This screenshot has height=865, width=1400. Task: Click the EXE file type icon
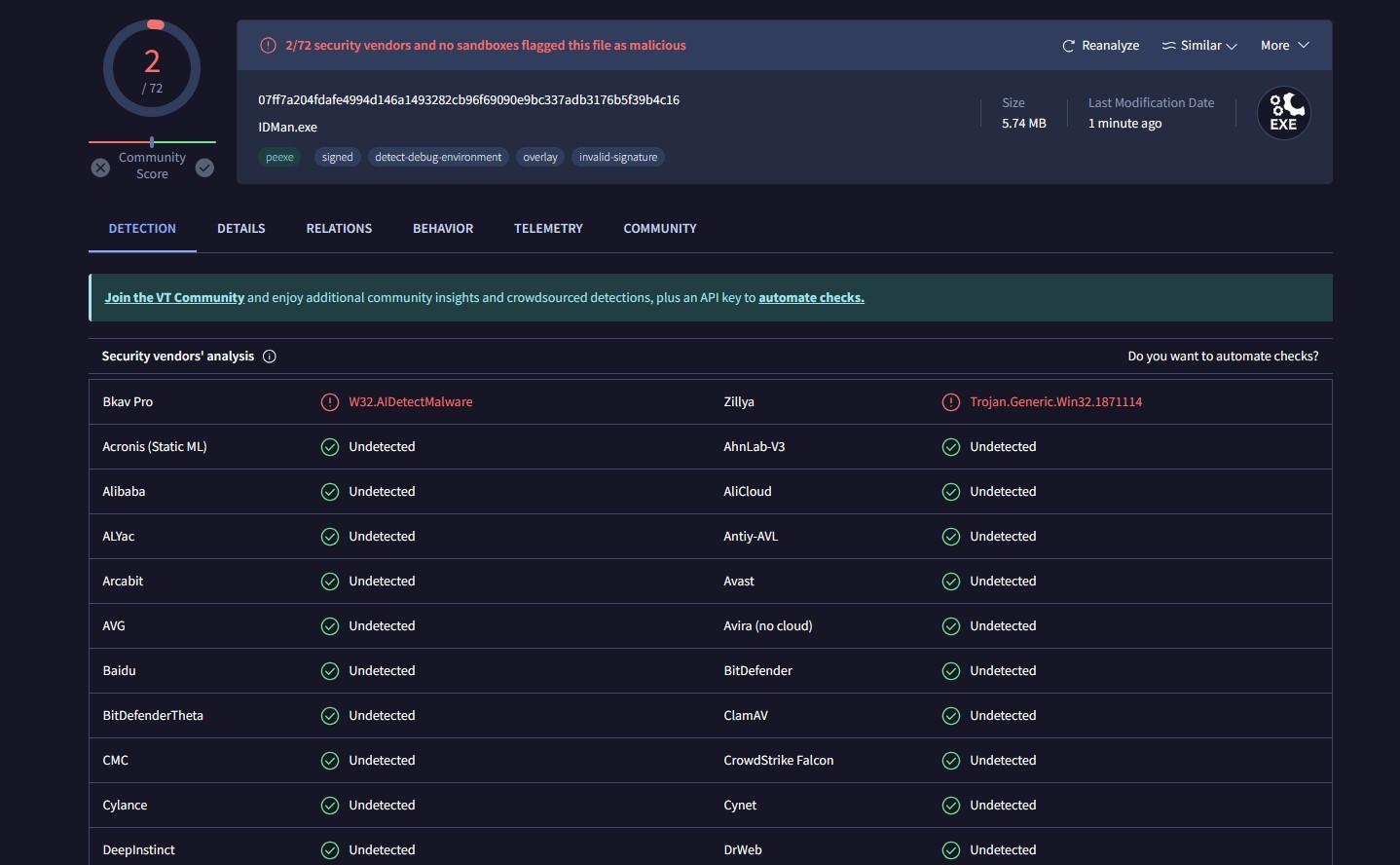[1284, 113]
